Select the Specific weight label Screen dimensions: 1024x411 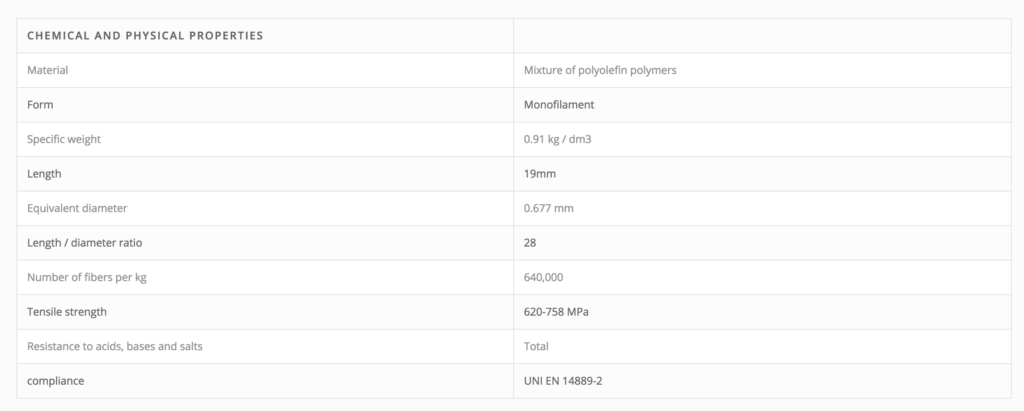coord(63,139)
